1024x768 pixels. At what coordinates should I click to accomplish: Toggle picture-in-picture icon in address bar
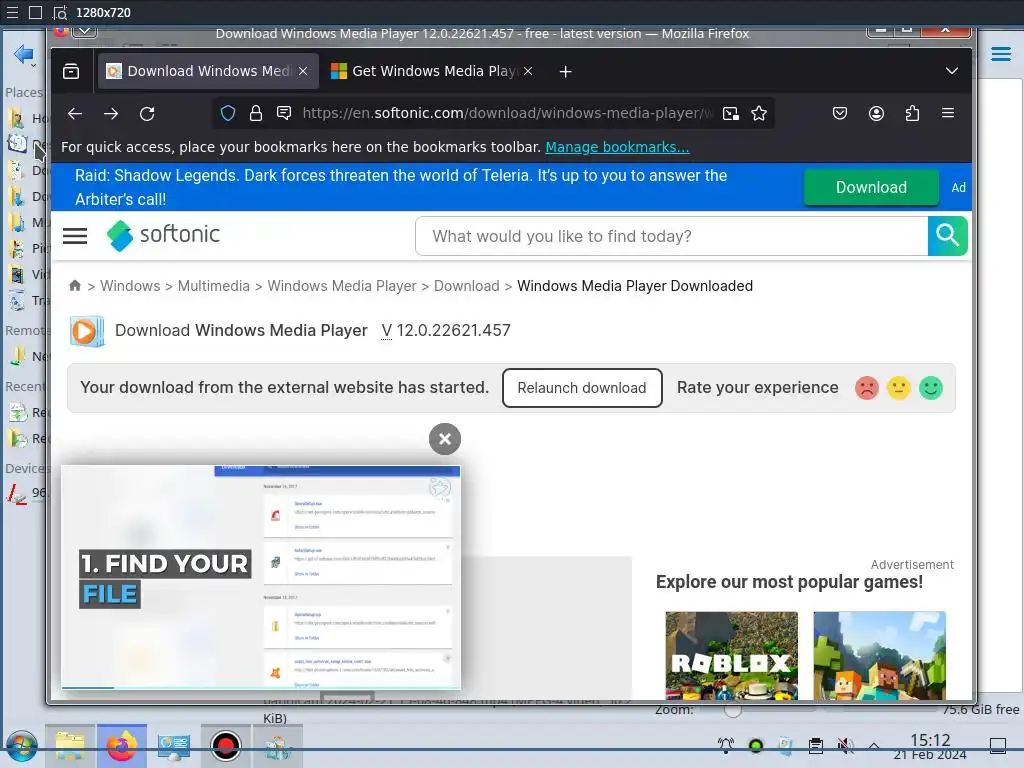[x=731, y=114]
